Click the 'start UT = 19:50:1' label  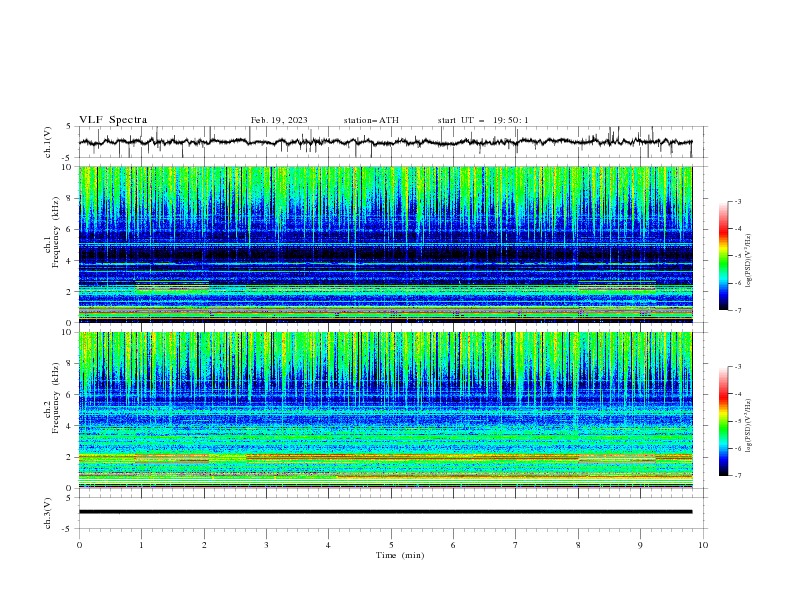click(x=483, y=120)
